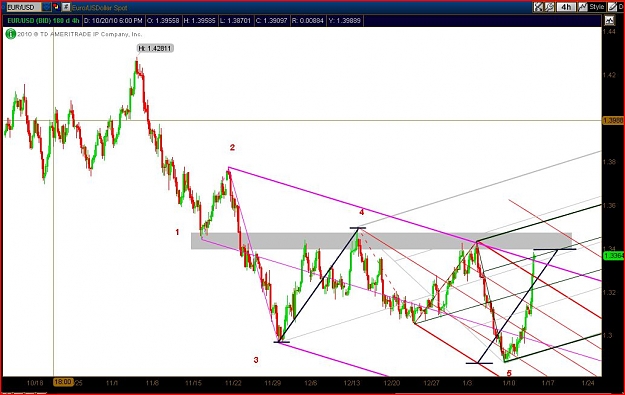Click the small chart icon above price axis
The image size is (625, 395).
[x=609, y=20]
